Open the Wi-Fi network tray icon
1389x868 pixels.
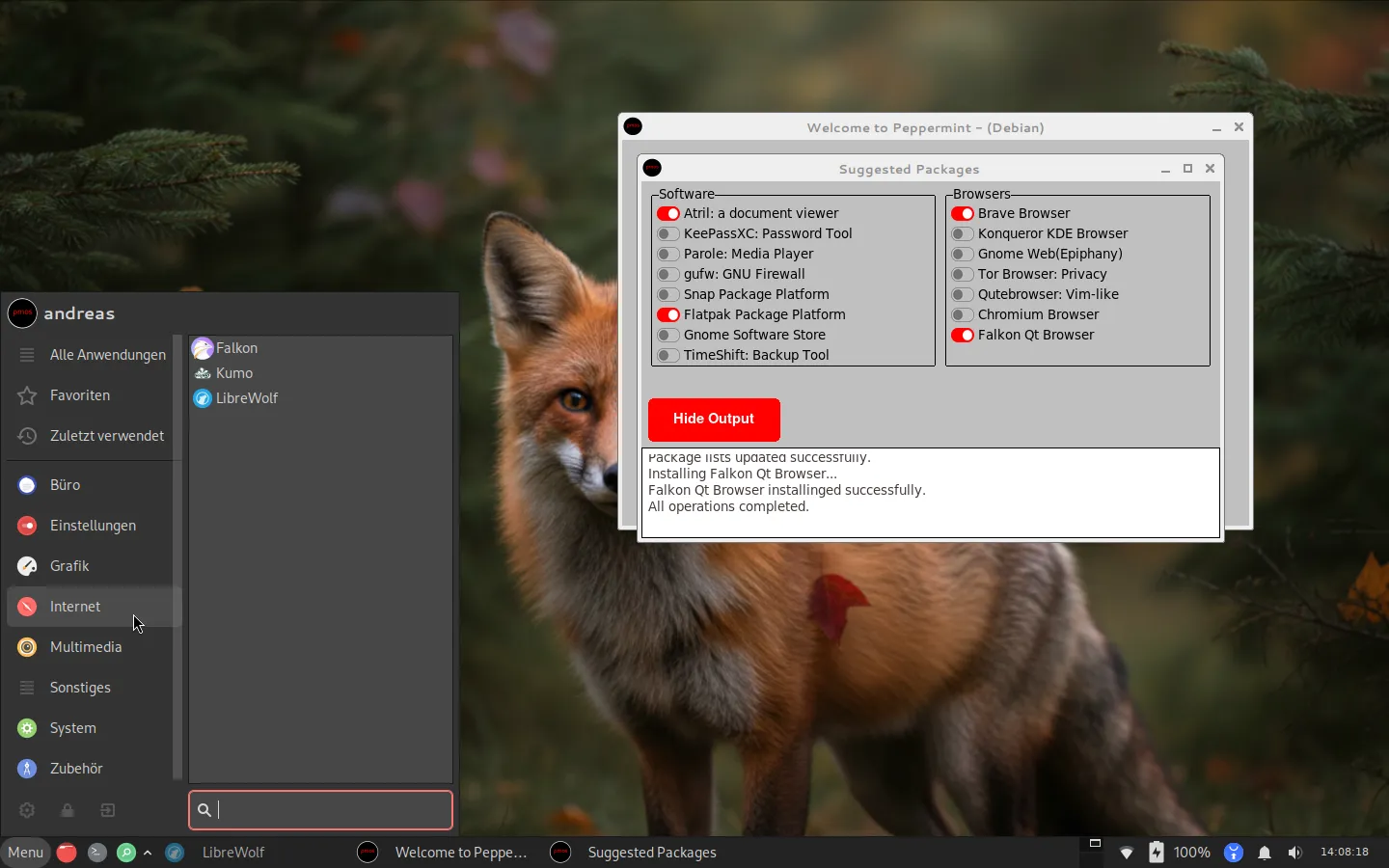1126,853
